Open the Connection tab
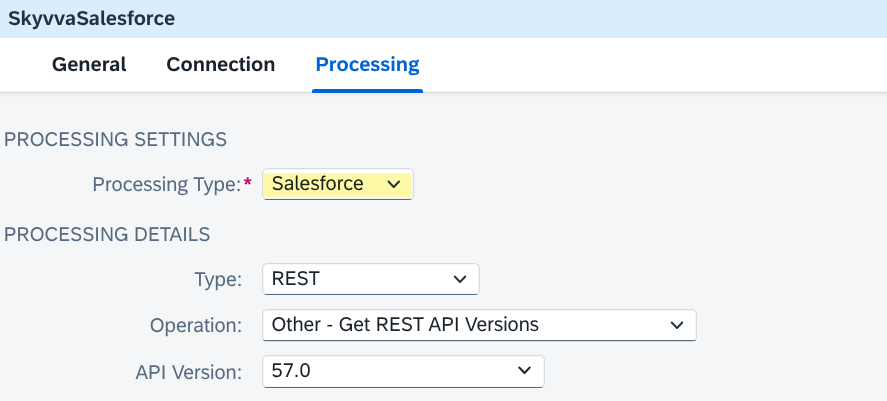The image size is (887, 401). tap(221, 64)
